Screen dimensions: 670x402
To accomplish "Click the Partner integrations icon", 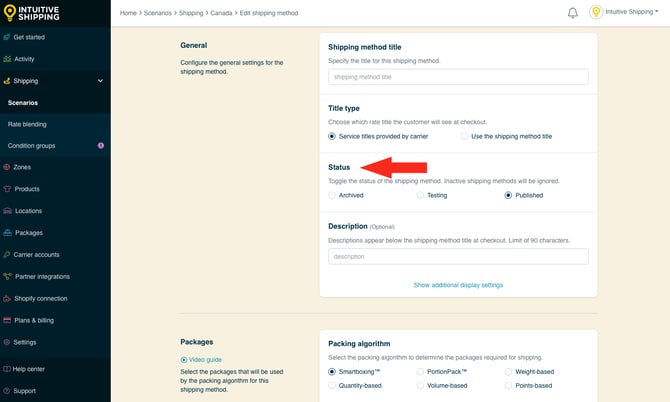I will click(7, 276).
